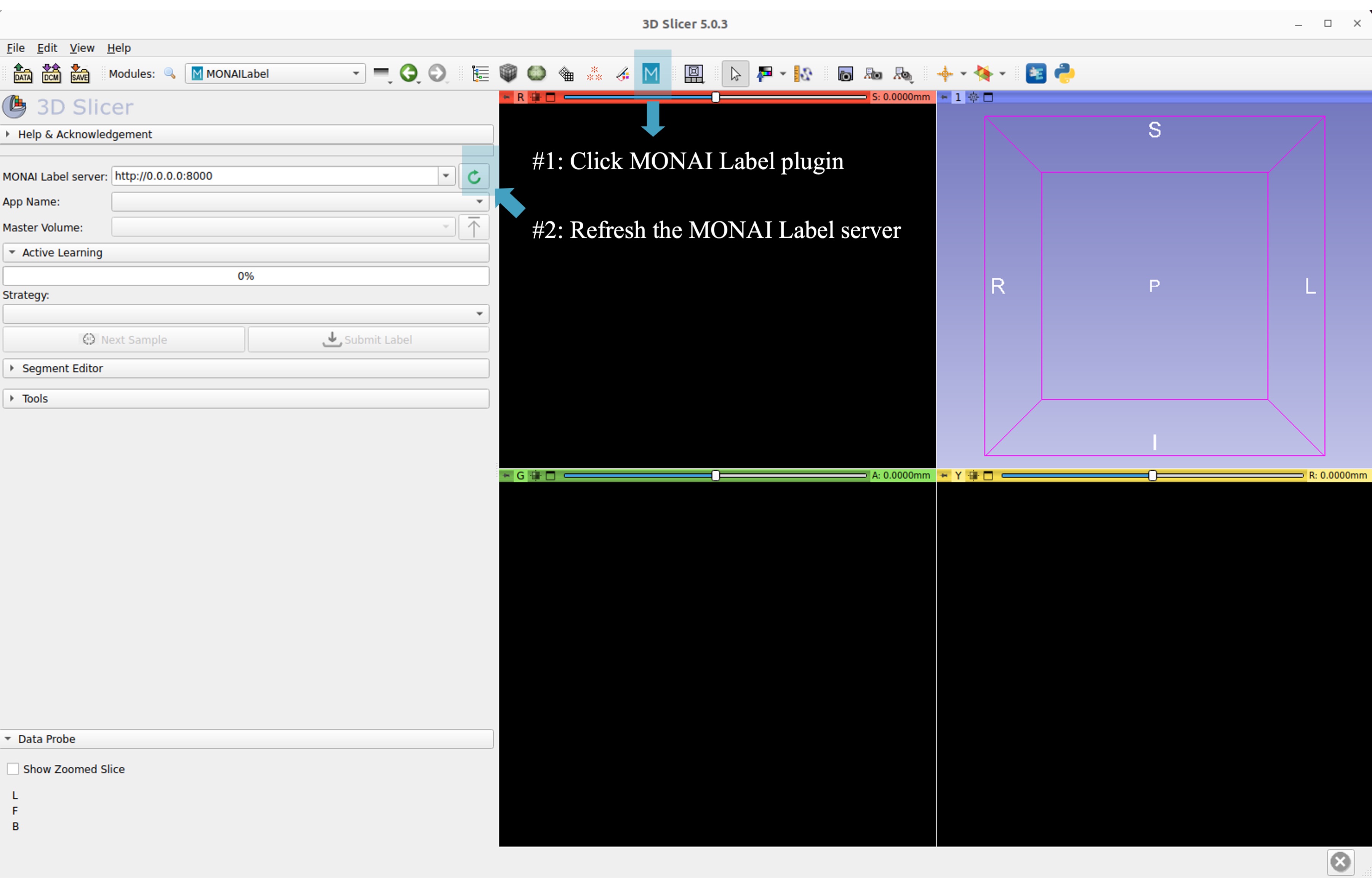The image size is (1372, 888).
Task: Go back to previous module (green arrow)
Action: tap(409, 74)
